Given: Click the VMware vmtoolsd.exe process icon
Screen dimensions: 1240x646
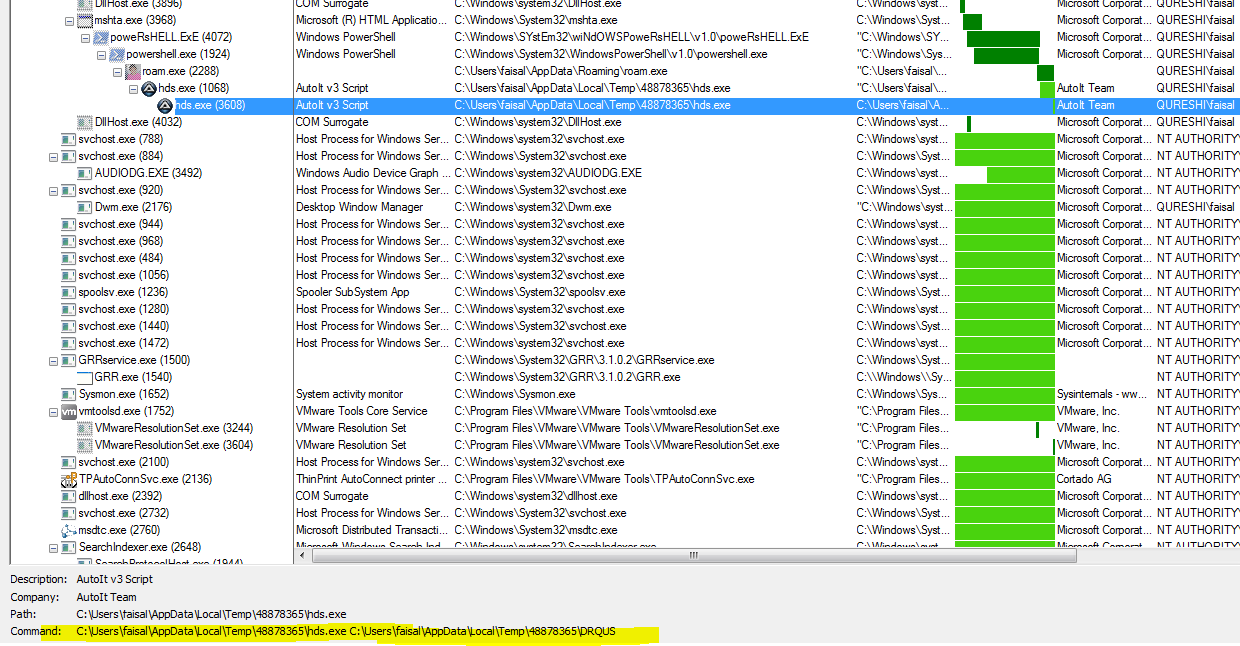Looking at the screenshot, I should 67,411.
